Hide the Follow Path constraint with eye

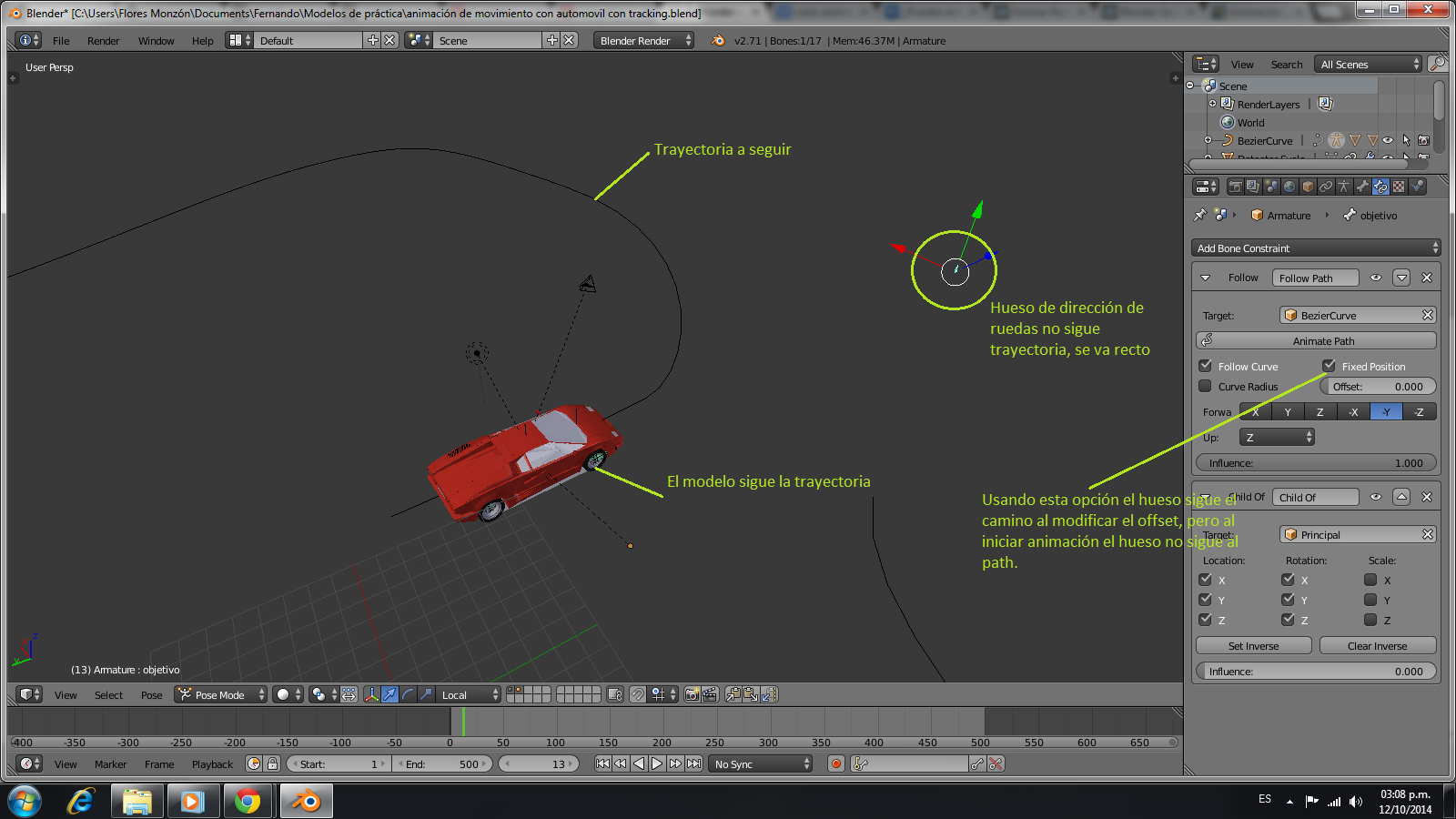pyautogui.click(x=1376, y=278)
